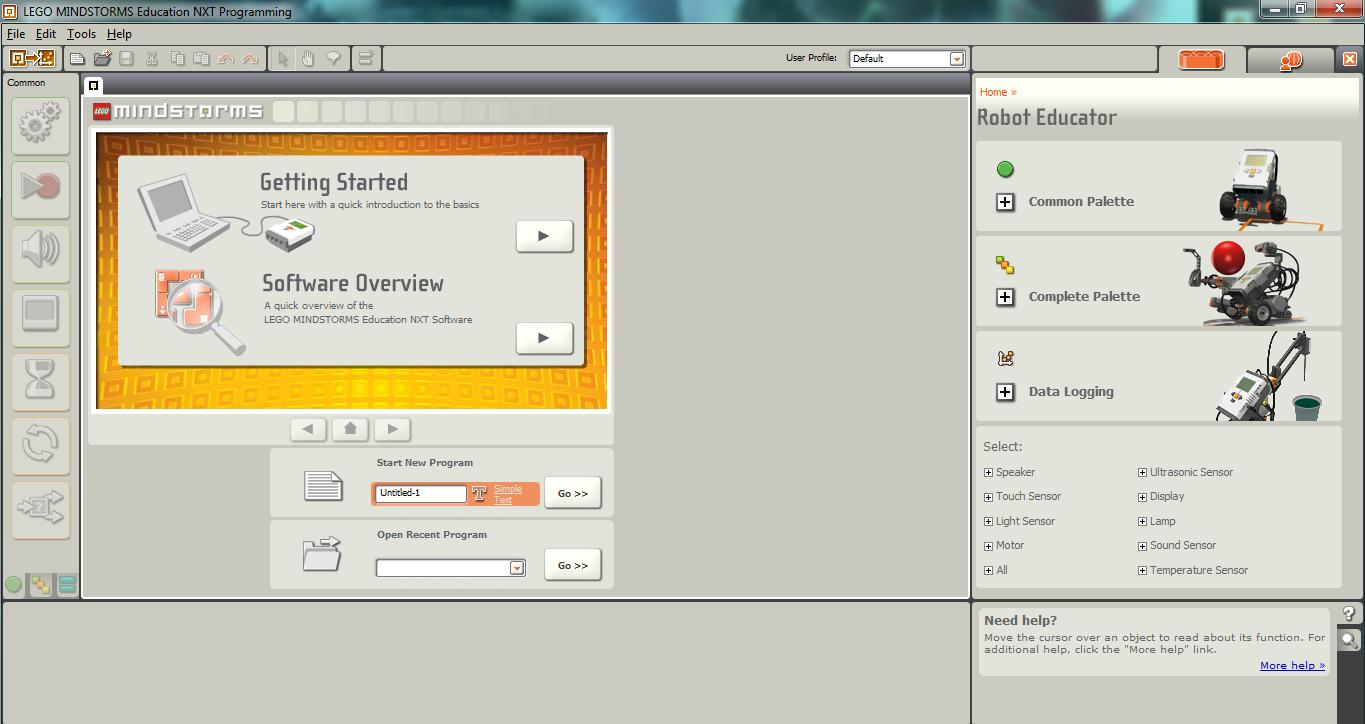Expand the All selection
The height and width of the screenshot is (724, 1365).
[x=988, y=570]
